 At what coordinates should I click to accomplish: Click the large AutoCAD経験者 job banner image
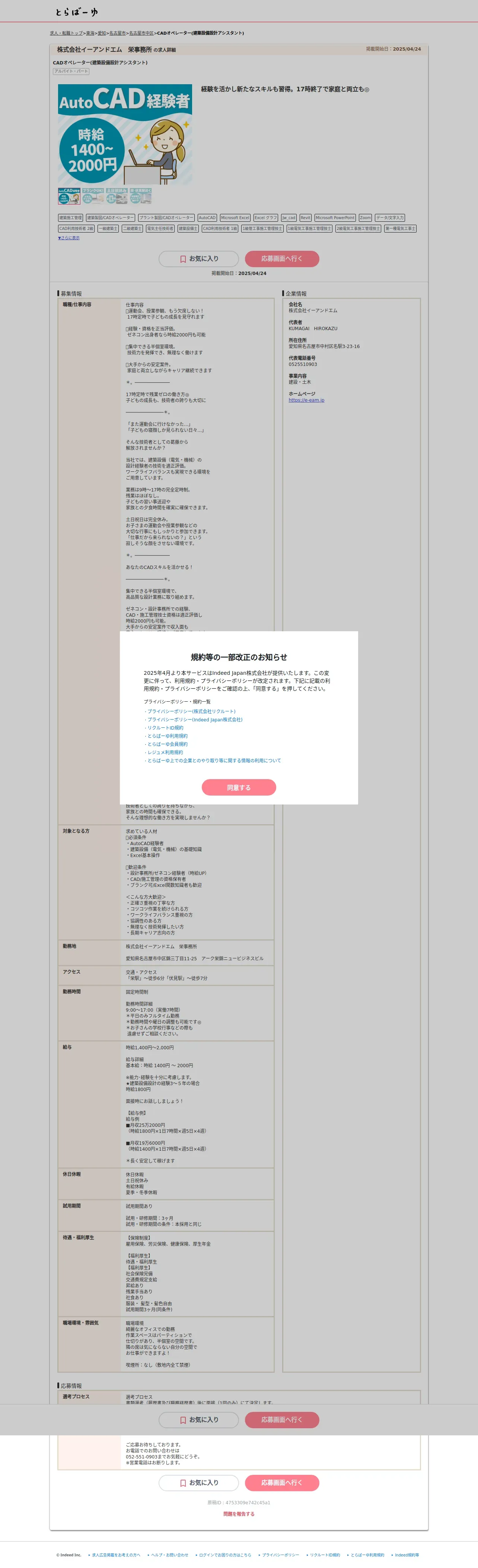click(x=125, y=135)
